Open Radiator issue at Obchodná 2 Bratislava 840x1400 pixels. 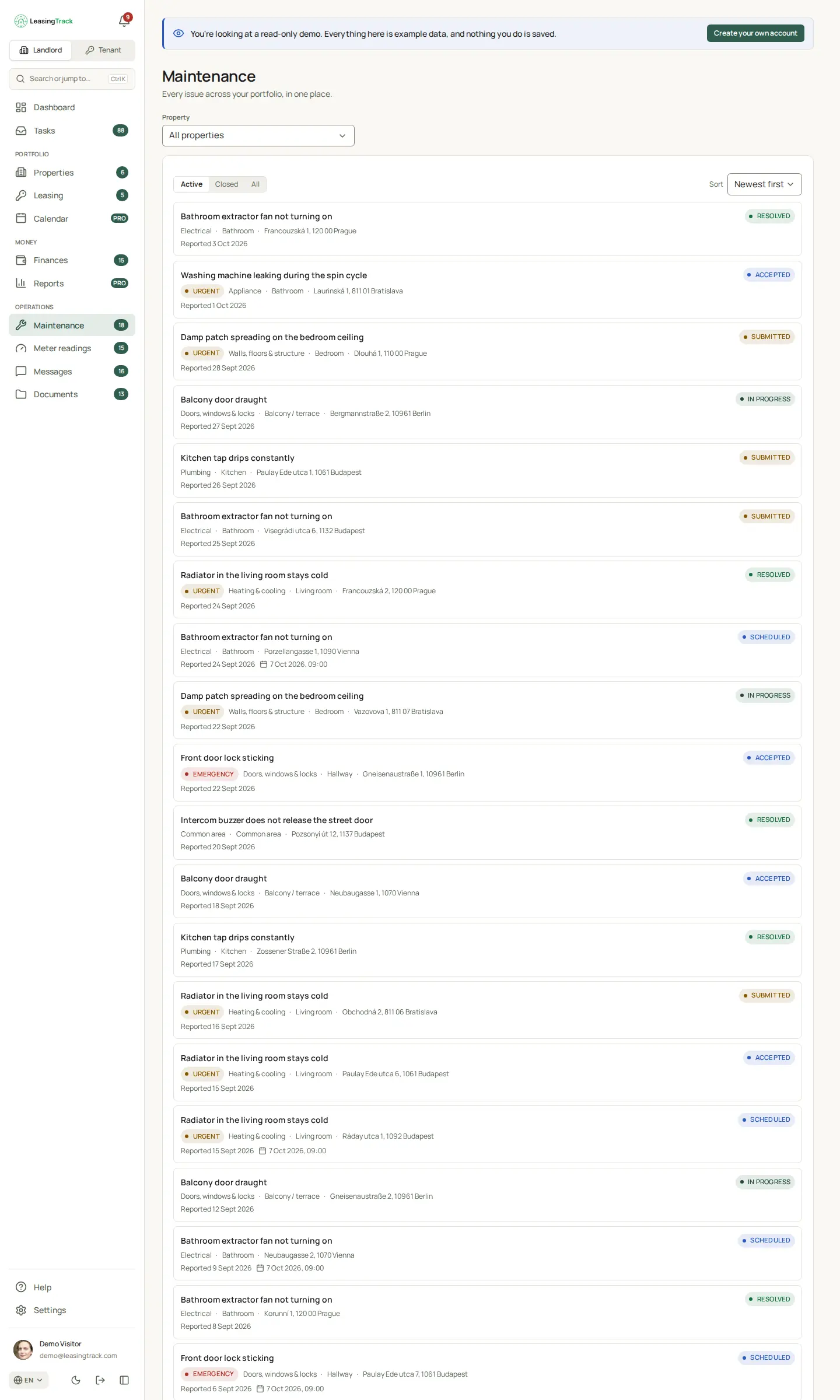[x=488, y=1010]
